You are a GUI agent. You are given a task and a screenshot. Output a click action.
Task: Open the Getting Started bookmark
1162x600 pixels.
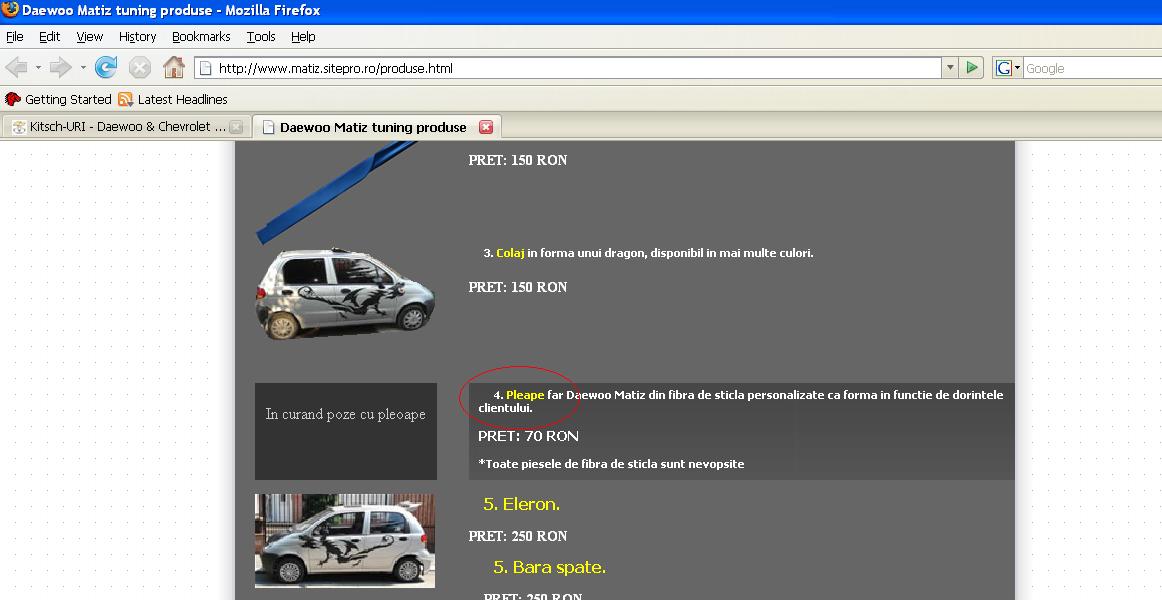point(59,99)
